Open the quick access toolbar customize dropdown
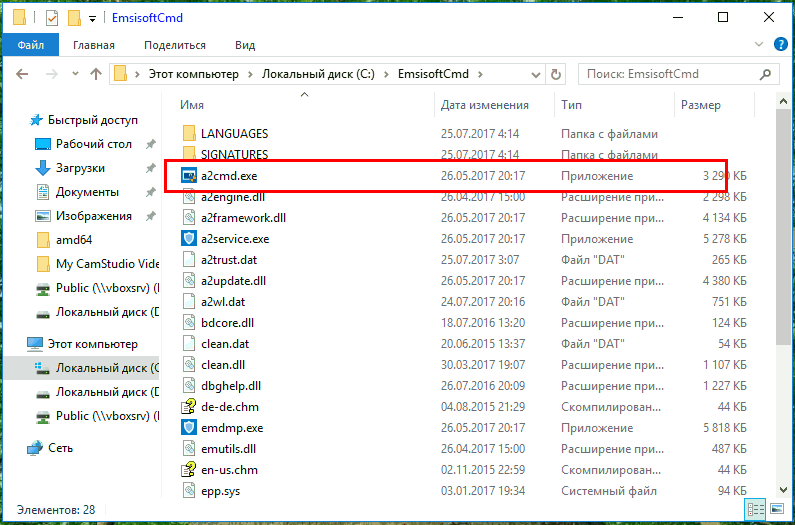This screenshot has height=525, width=795. coord(92,19)
